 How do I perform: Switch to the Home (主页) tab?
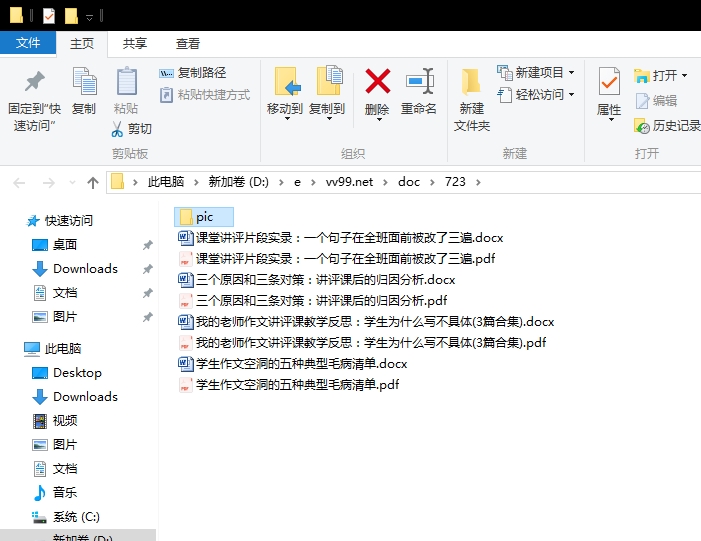coord(82,44)
